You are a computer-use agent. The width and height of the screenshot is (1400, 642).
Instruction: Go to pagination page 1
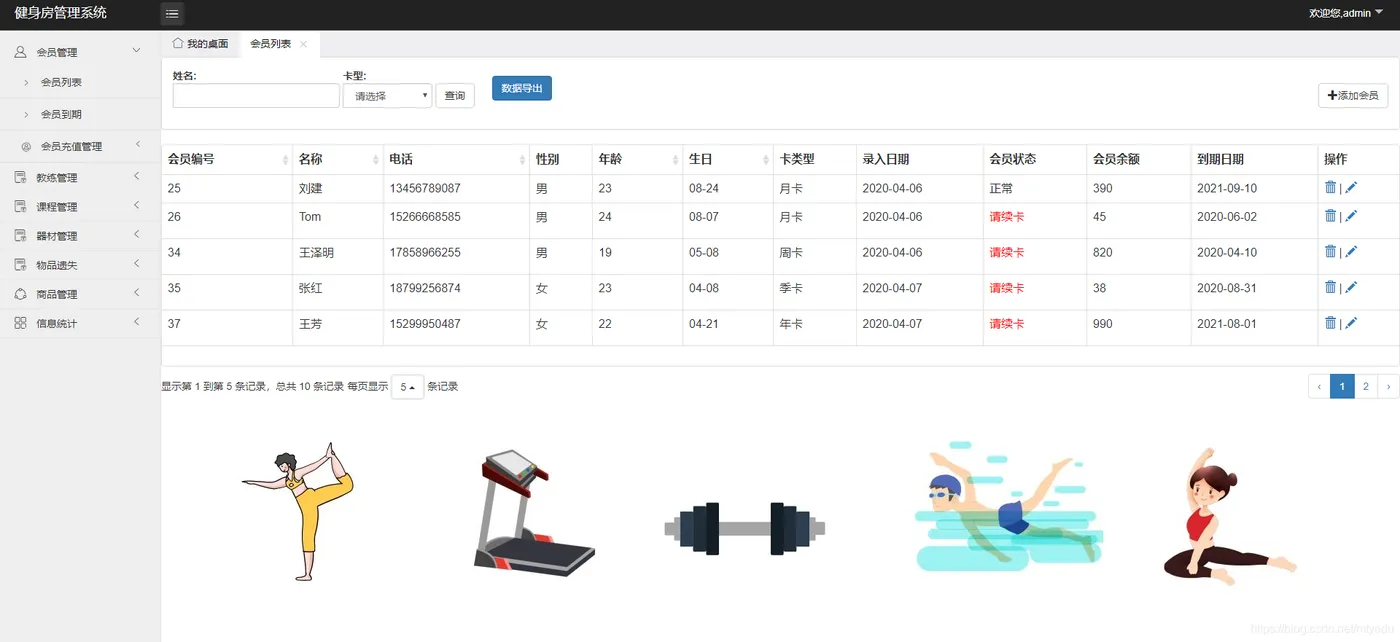(1342, 386)
